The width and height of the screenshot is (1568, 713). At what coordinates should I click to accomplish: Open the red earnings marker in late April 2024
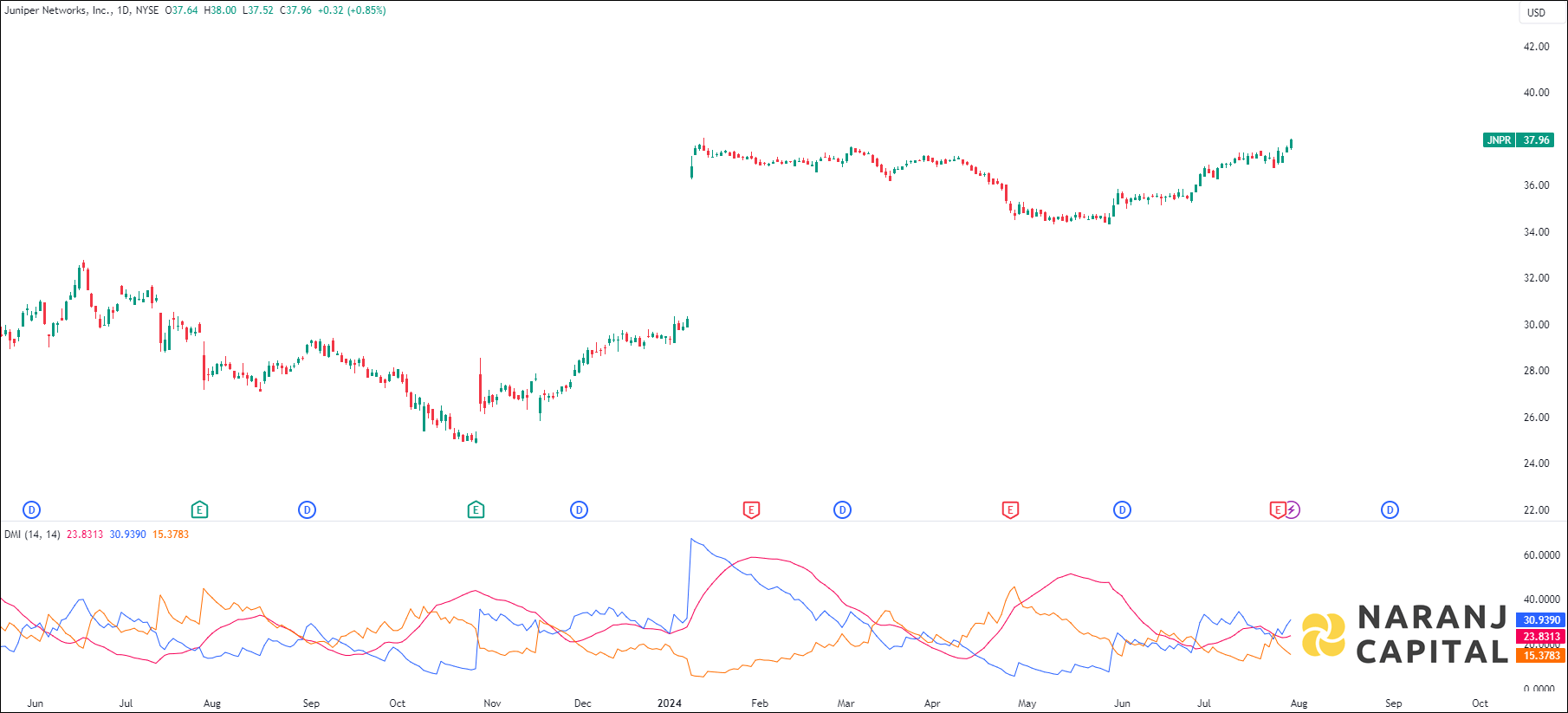(1010, 510)
